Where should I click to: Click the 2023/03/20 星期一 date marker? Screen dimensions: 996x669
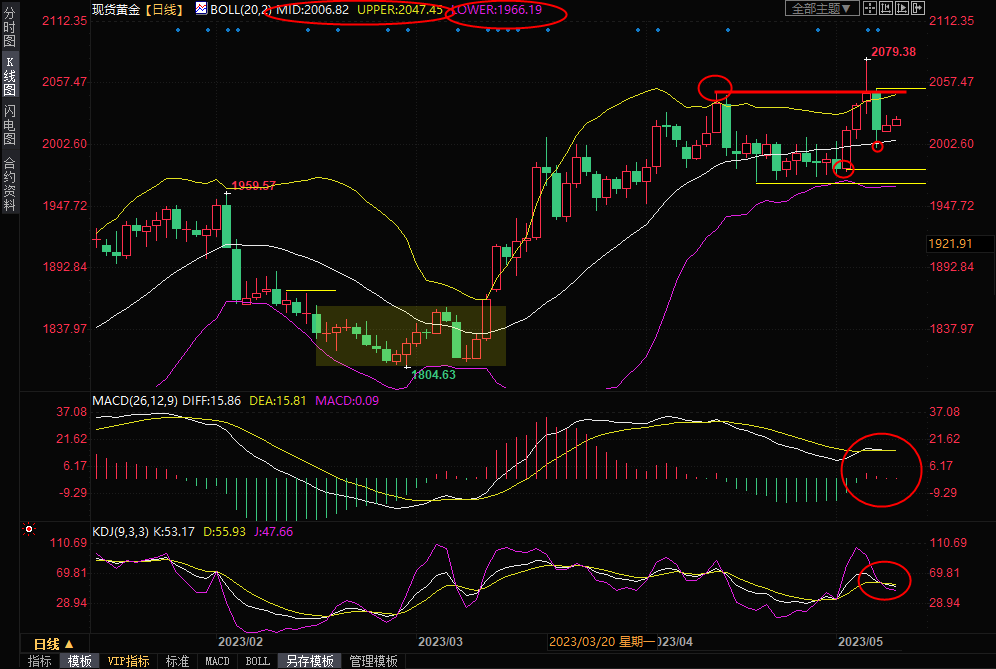coord(602,642)
